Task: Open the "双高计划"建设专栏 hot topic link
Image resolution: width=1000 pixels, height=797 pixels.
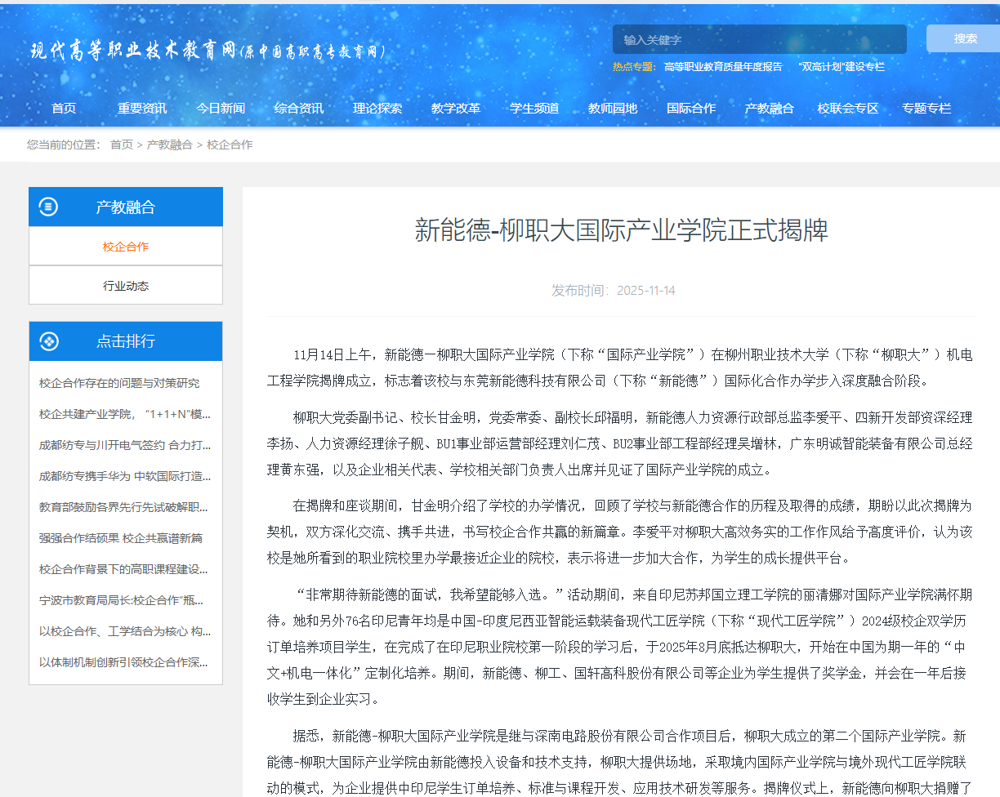Action: (841, 67)
